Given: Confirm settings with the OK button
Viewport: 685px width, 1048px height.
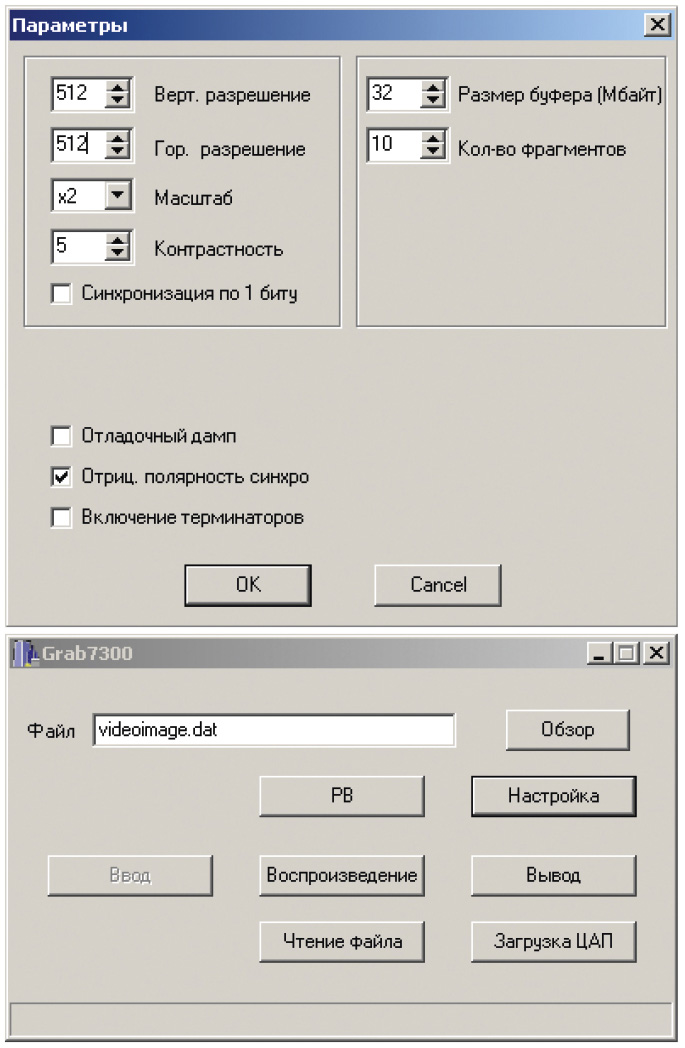Looking at the screenshot, I should pyautogui.click(x=248, y=585).
